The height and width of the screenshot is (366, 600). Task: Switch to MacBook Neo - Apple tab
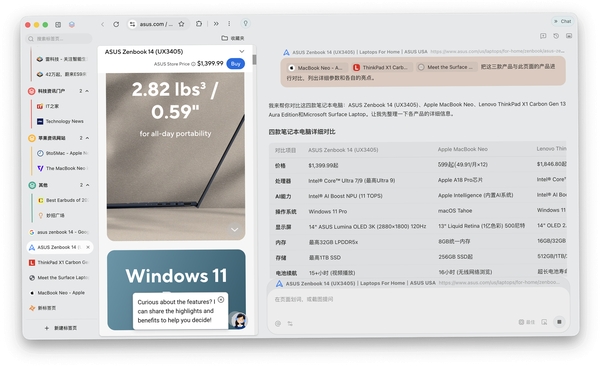[x=59, y=293]
